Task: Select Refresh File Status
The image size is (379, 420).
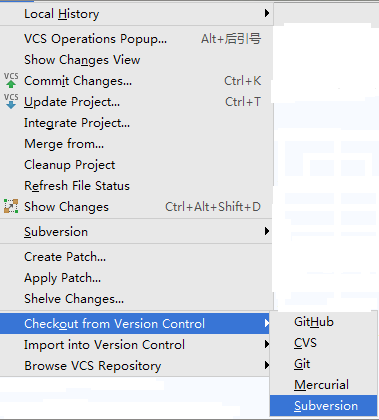Action: (136, 186)
